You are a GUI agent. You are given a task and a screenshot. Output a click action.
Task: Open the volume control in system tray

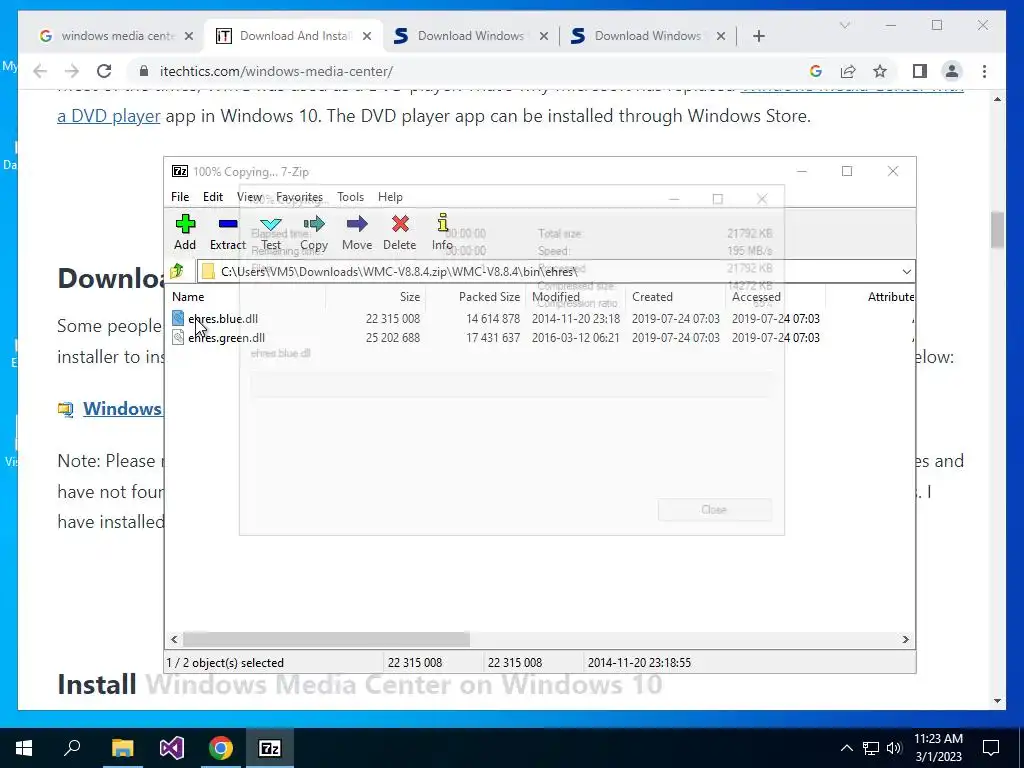click(894, 748)
